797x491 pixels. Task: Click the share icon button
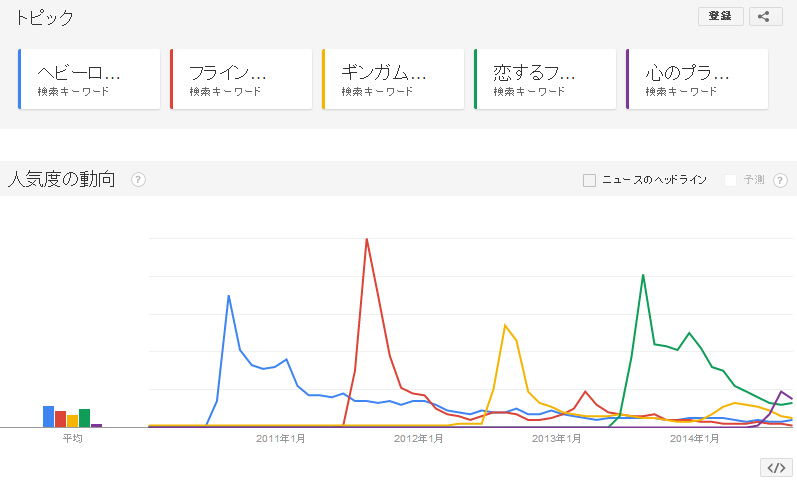click(765, 16)
